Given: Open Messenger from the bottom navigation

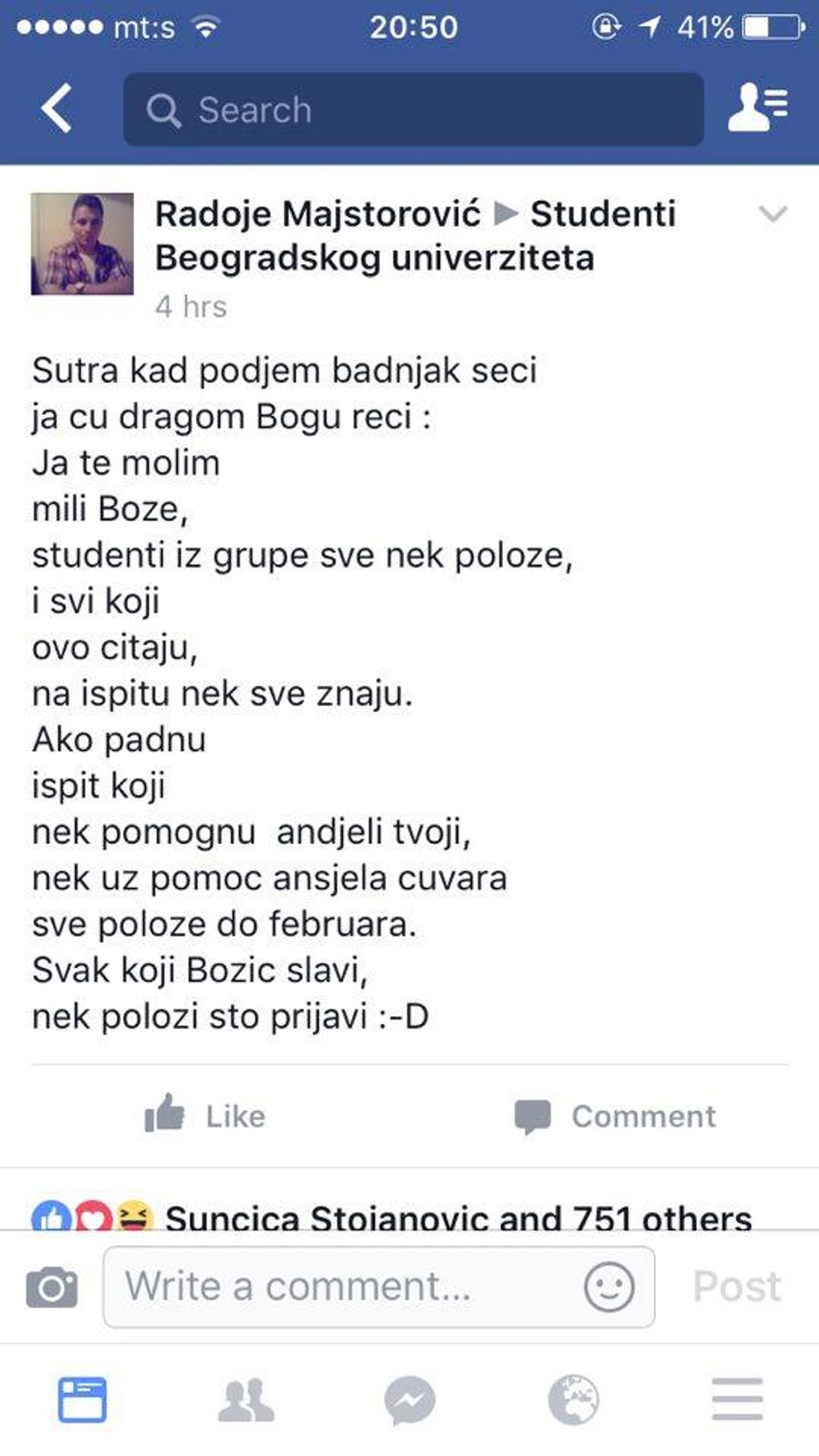Looking at the screenshot, I should pyautogui.click(x=409, y=1398).
